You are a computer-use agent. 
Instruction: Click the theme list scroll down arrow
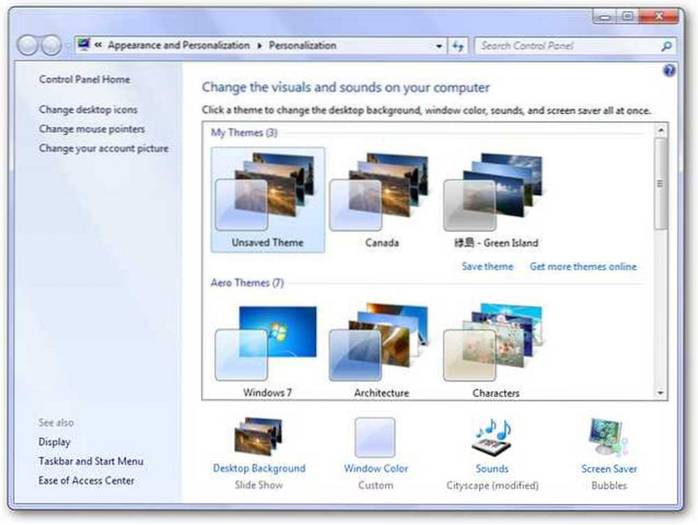(660, 394)
